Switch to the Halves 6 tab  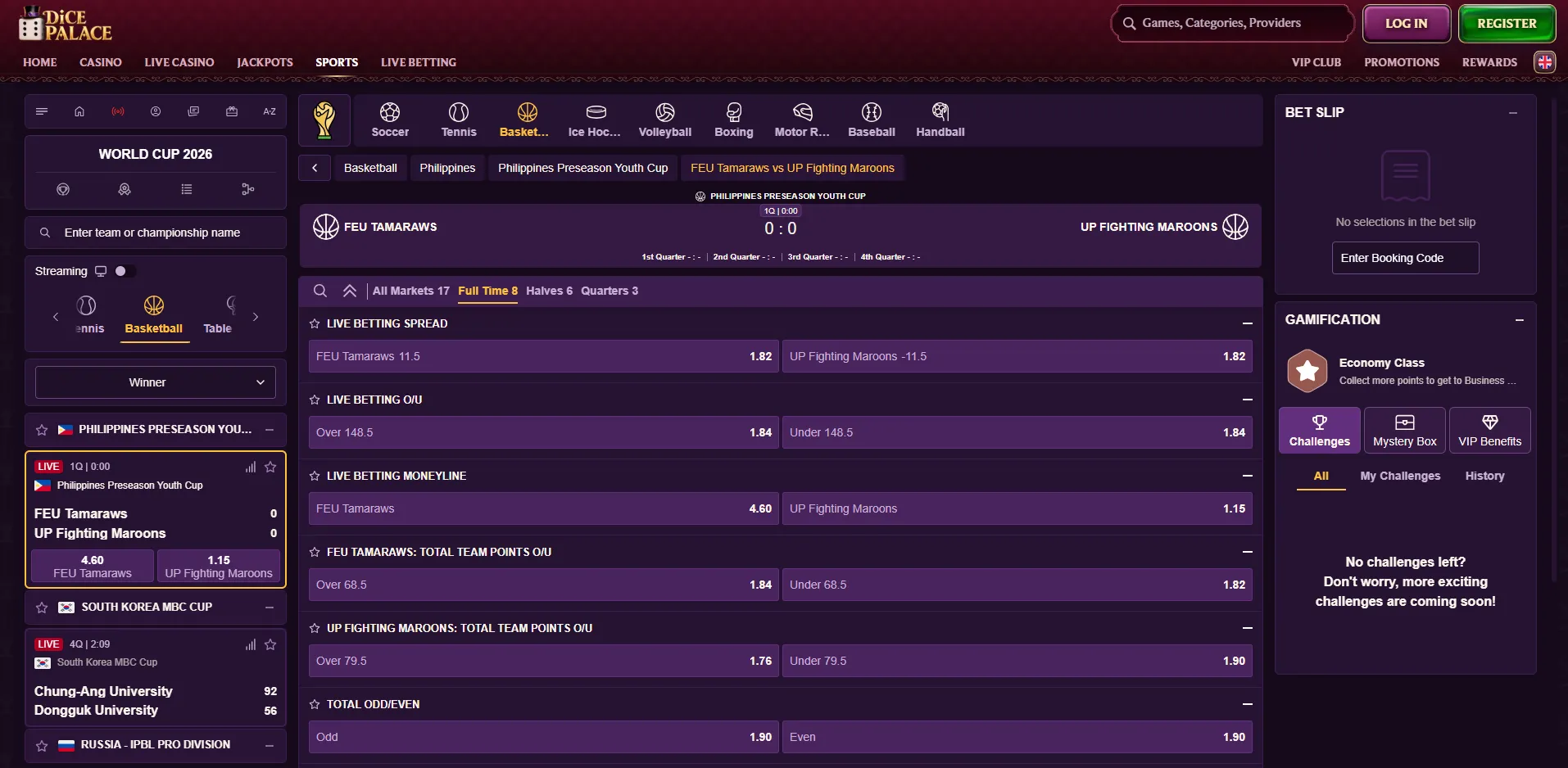(549, 291)
